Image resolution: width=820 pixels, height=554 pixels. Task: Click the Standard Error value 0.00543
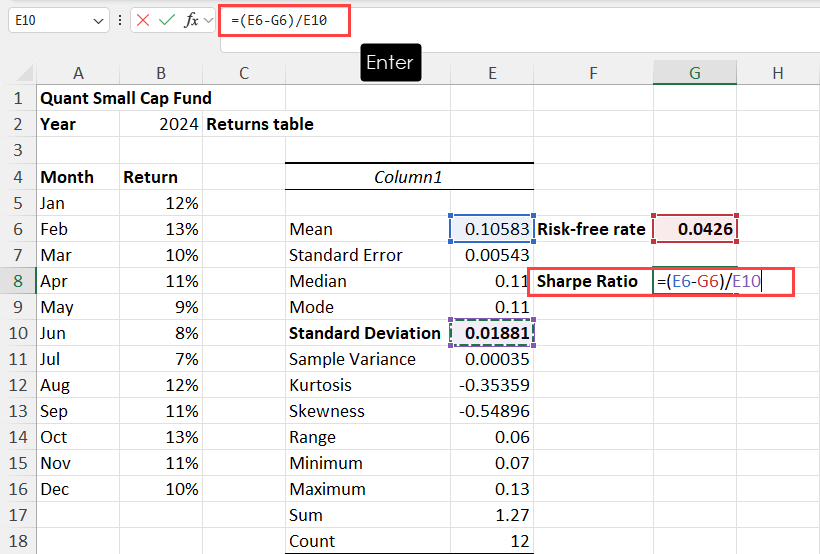coord(492,255)
